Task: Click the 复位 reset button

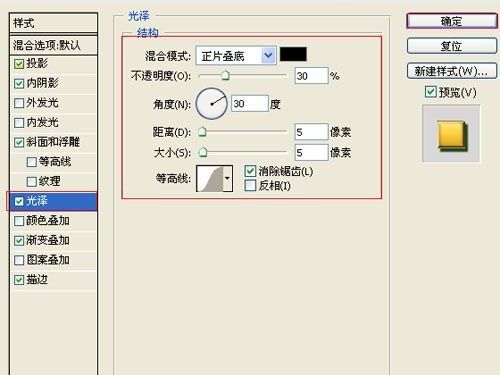Action: pos(452,46)
